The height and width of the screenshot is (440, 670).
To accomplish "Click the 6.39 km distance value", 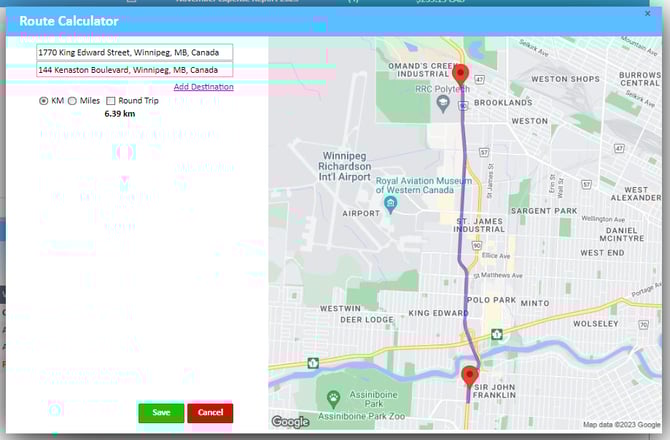I will [x=120, y=114].
